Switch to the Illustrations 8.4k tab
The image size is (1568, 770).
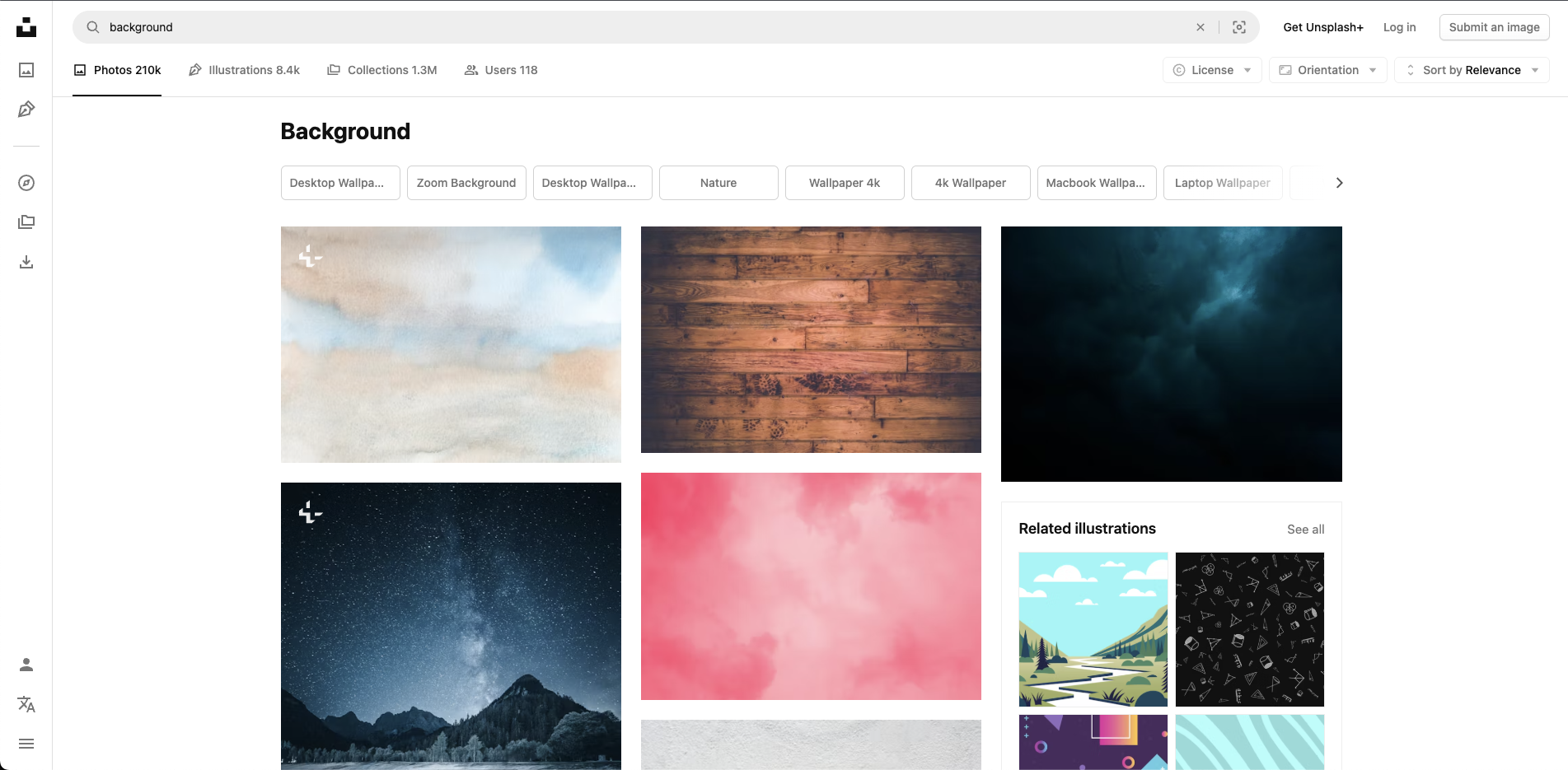click(x=244, y=70)
